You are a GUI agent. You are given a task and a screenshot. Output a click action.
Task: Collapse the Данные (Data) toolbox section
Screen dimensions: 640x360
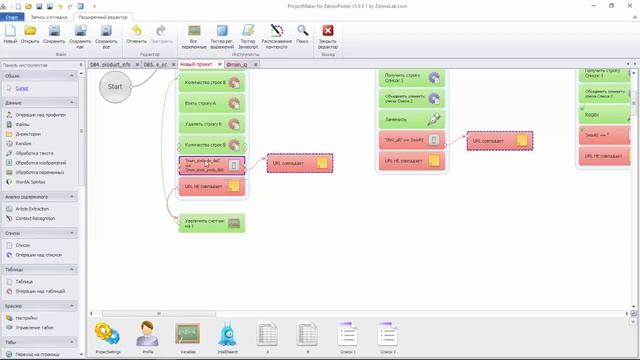click(72, 102)
